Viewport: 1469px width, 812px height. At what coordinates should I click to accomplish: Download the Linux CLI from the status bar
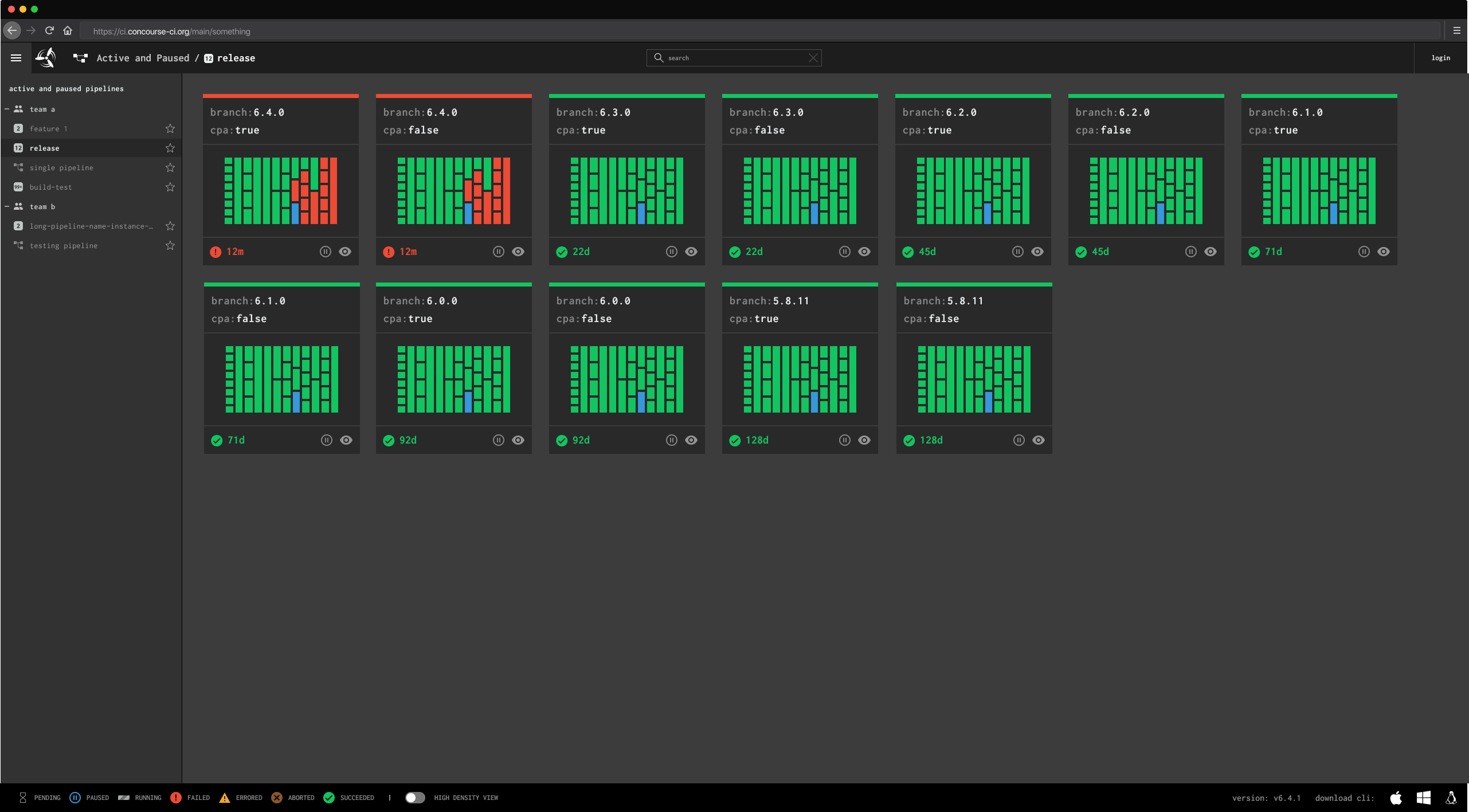tap(1451, 797)
